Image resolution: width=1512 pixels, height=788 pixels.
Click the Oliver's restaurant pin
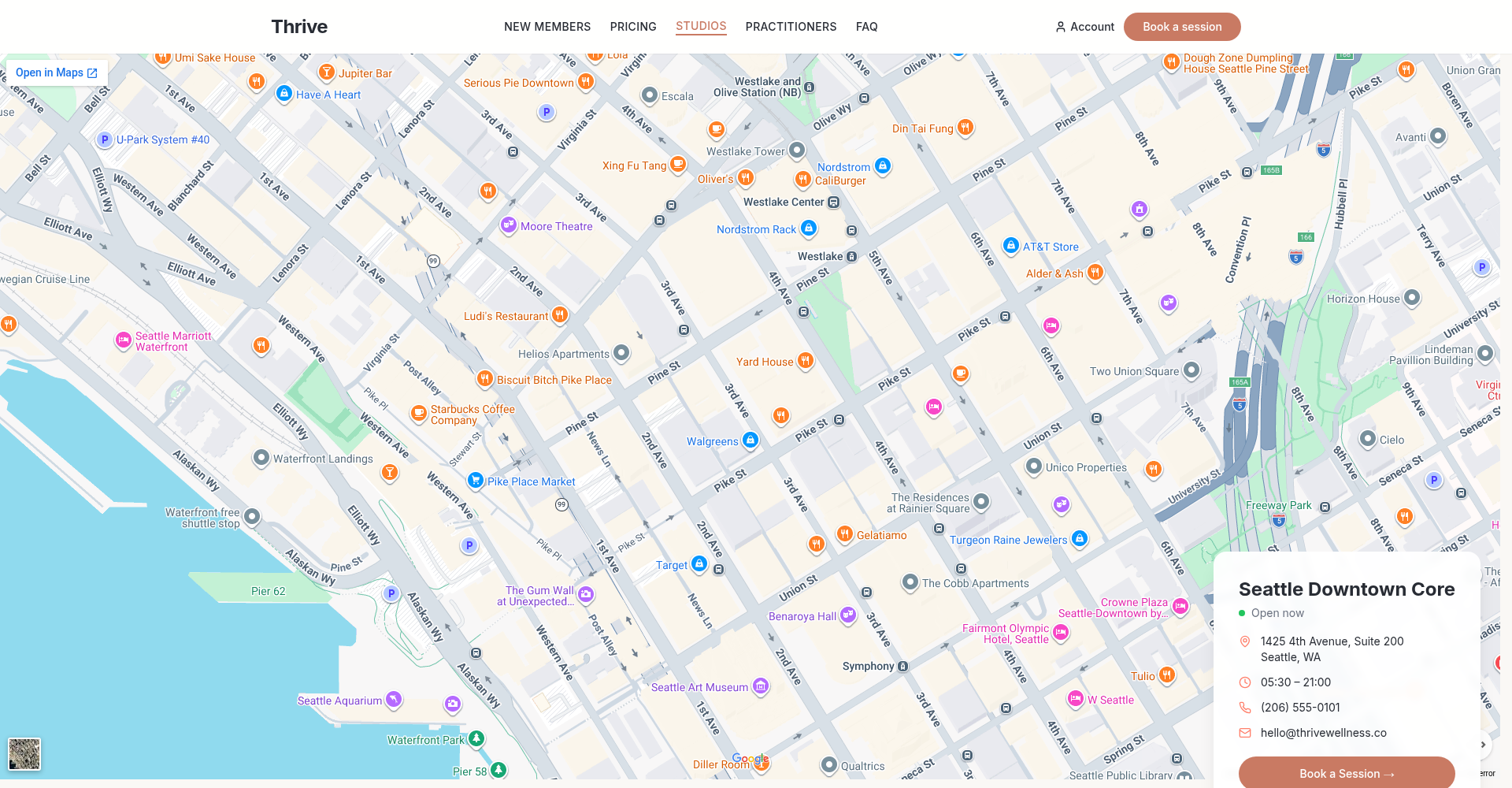(x=746, y=177)
